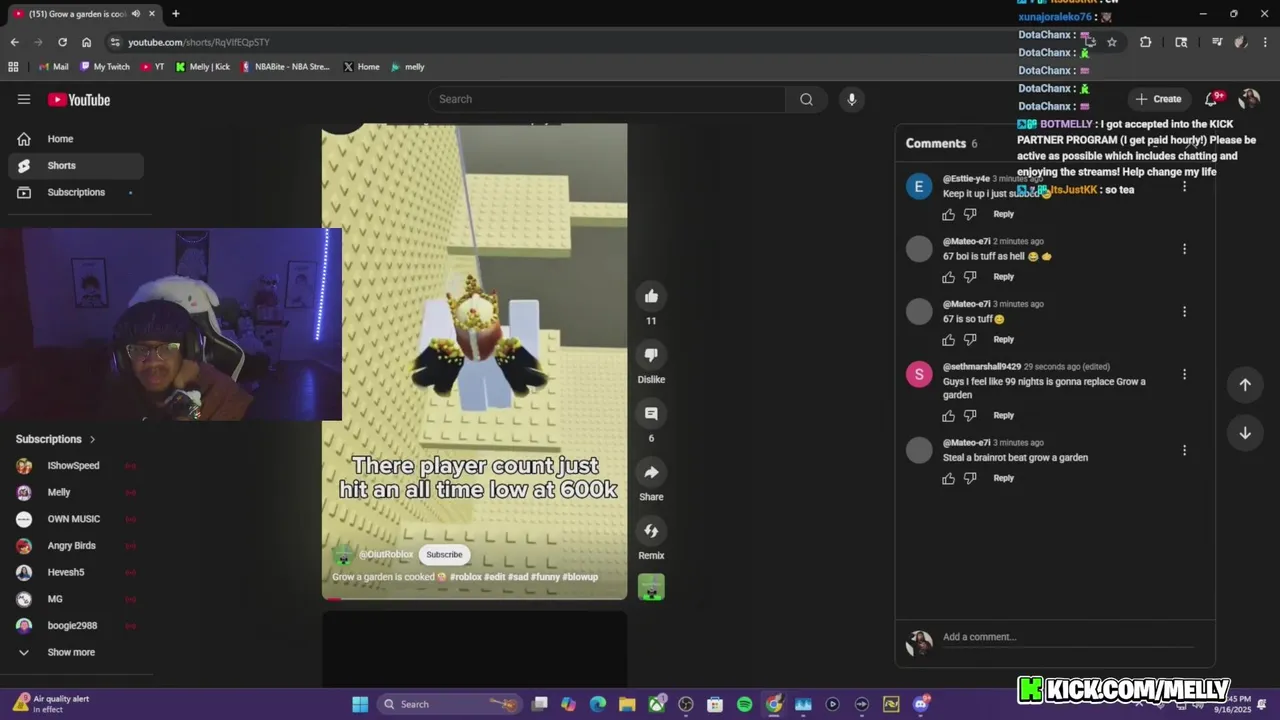This screenshot has width=1280, height=720.
Task: Open the comments button showing 6
Action: [651, 414]
